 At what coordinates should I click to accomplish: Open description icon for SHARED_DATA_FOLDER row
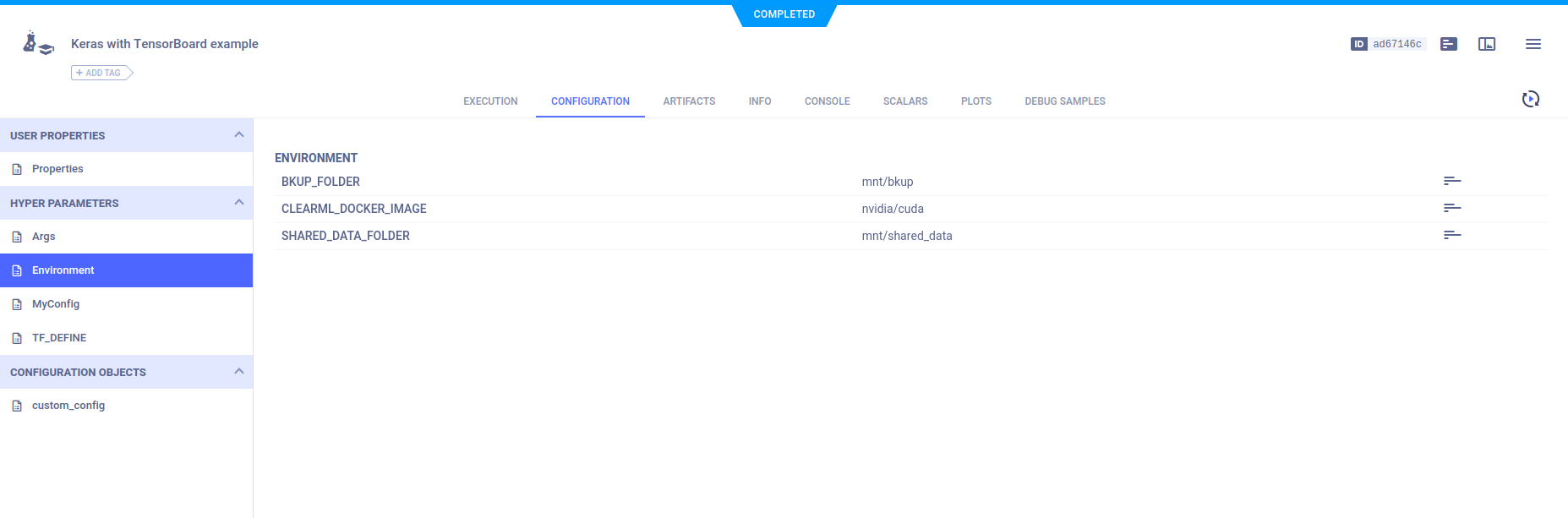tap(1451, 235)
